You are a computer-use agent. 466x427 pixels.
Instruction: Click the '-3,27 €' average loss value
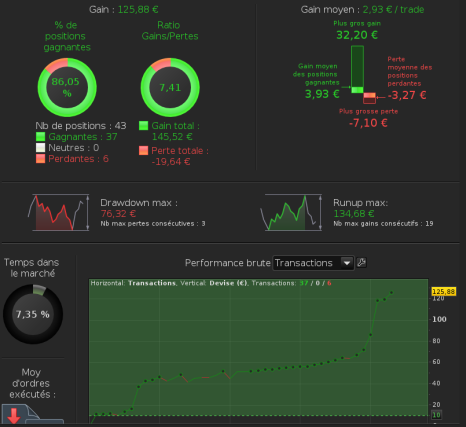coord(407,95)
